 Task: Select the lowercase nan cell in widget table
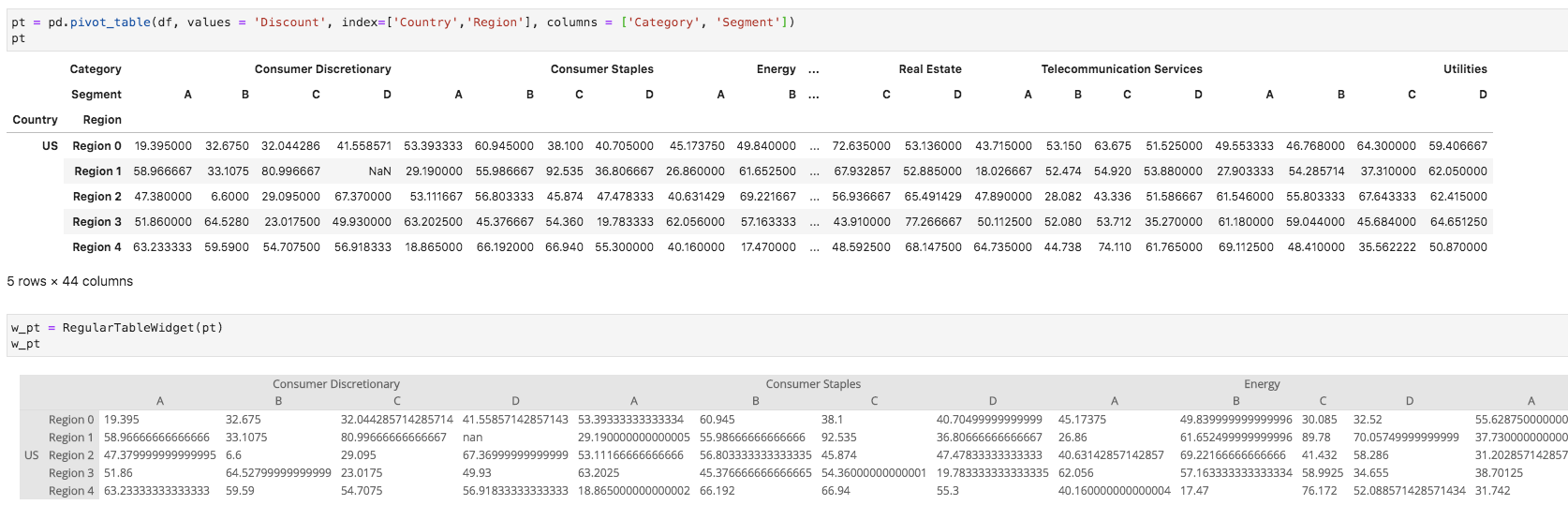click(x=473, y=438)
